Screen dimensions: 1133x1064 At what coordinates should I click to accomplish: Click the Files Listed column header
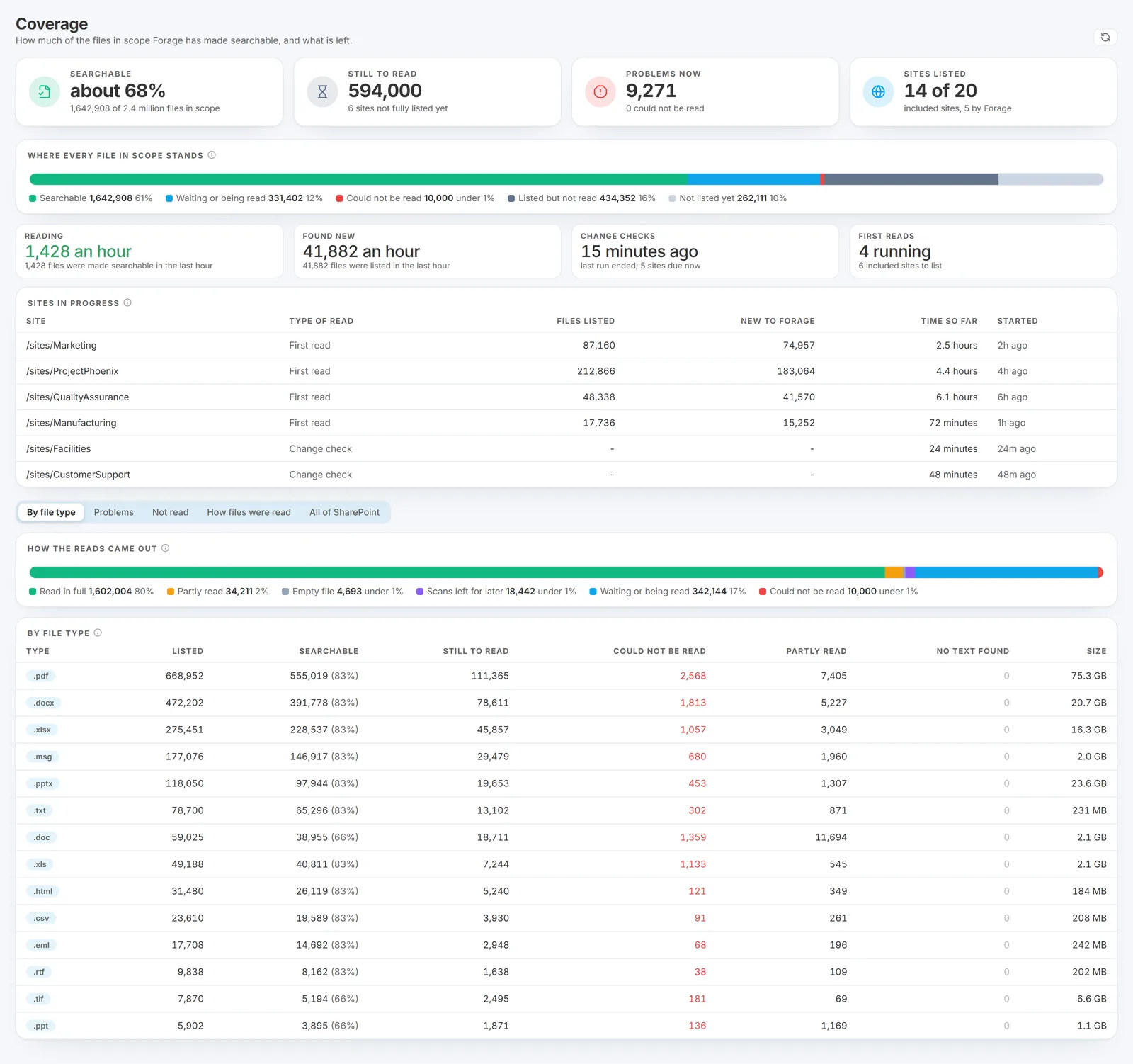coord(586,321)
